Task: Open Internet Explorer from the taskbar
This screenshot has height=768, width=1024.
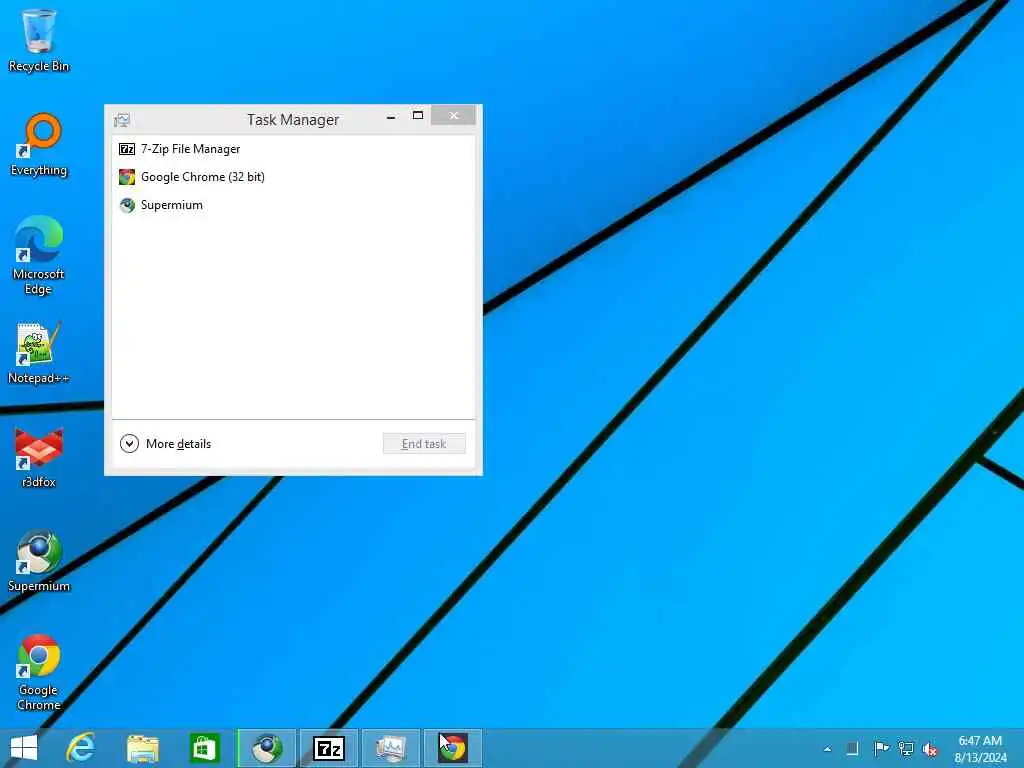Action: (81, 748)
